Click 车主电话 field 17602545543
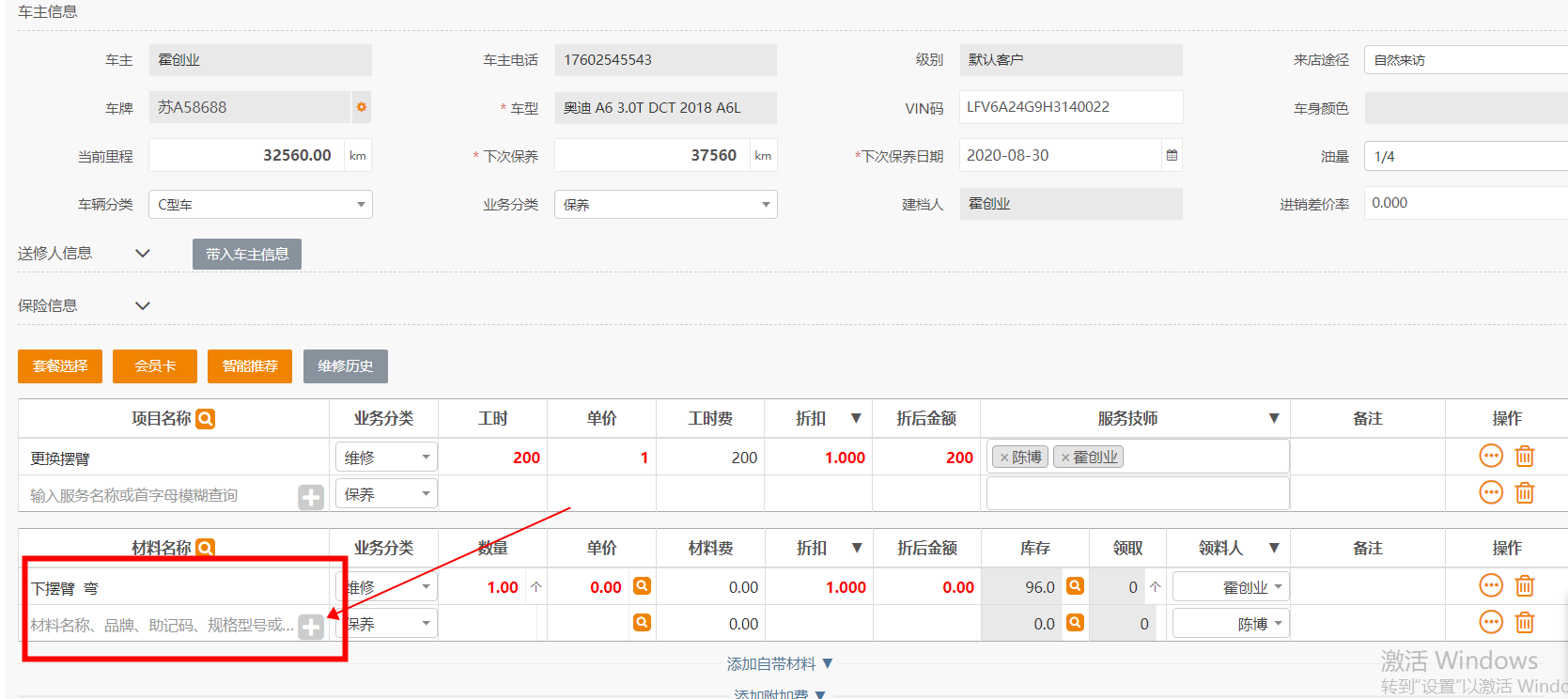Screen dimensions: 1568x699 (665, 60)
